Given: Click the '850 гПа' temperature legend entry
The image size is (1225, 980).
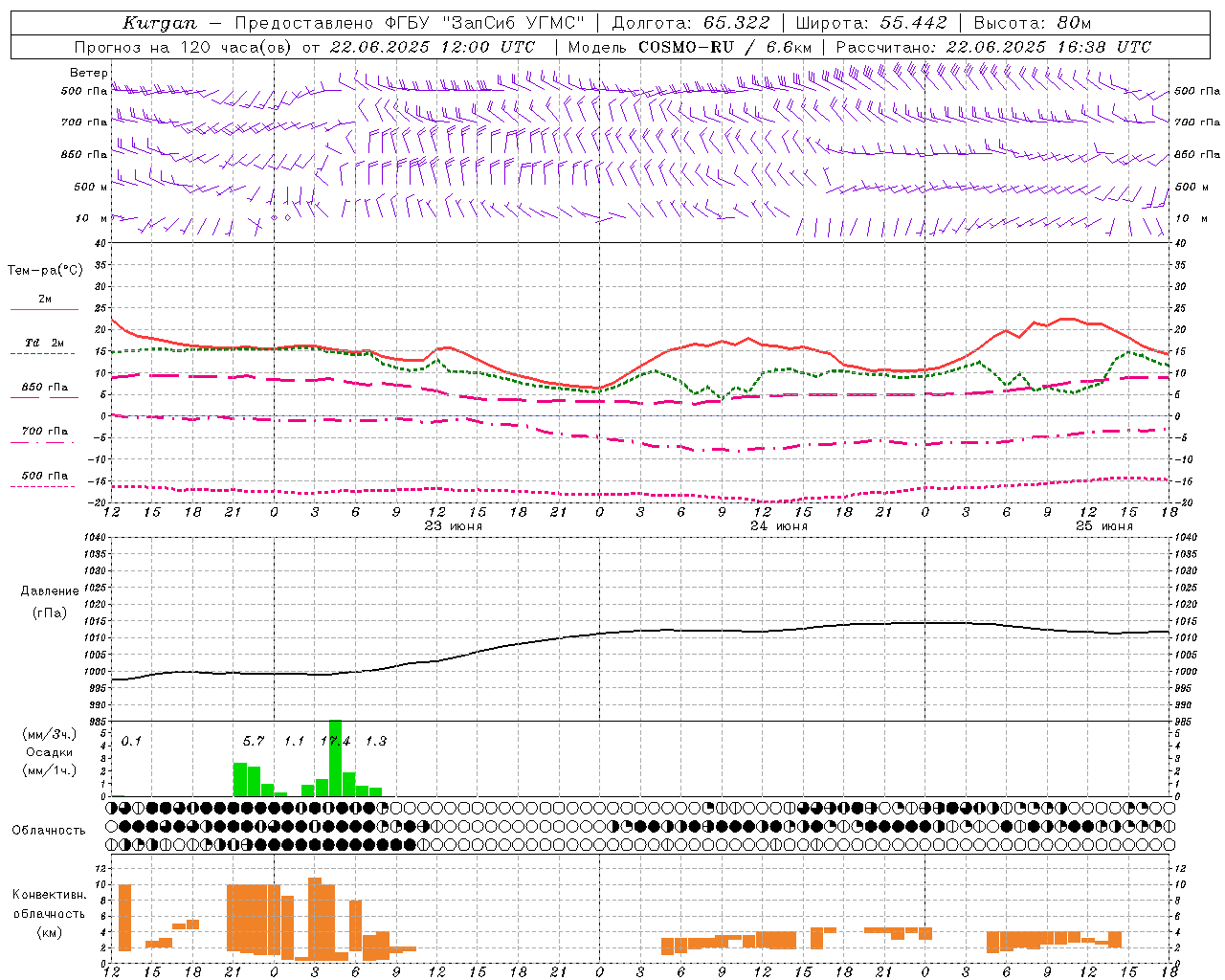Looking at the screenshot, I should (45, 388).
